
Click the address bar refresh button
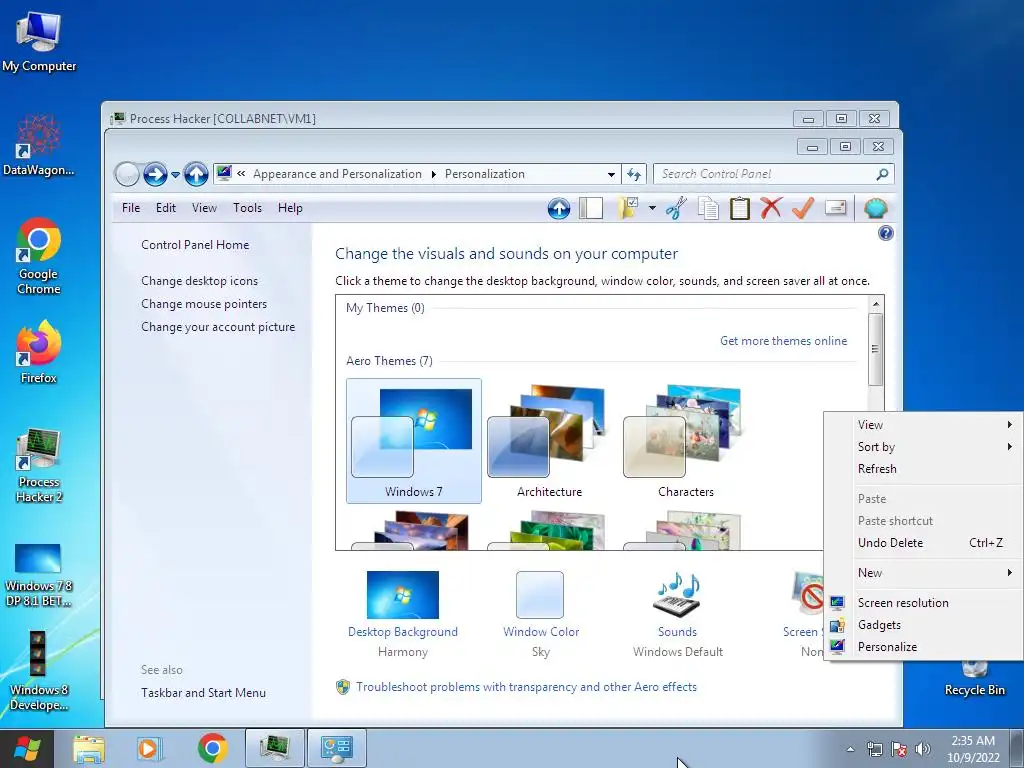point(634,174)
